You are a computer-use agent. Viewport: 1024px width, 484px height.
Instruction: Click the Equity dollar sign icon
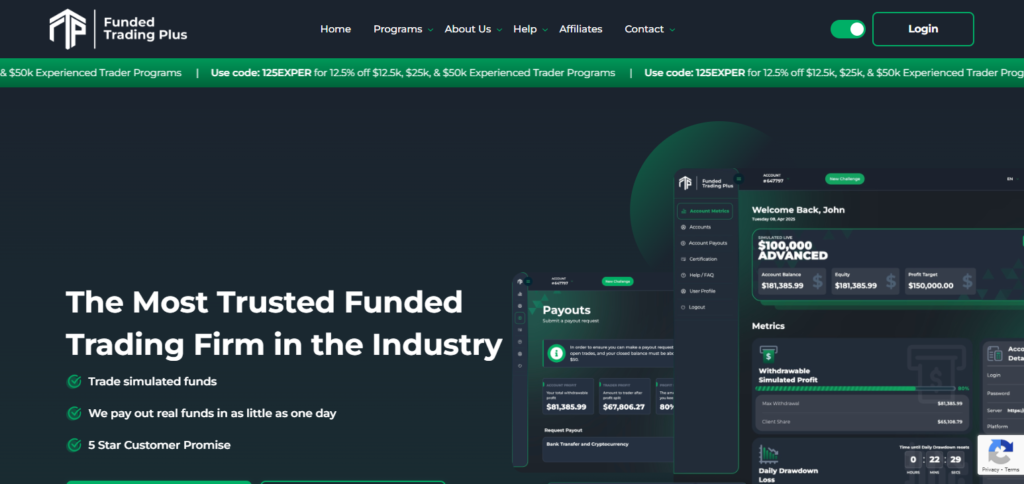pos(891,282)
